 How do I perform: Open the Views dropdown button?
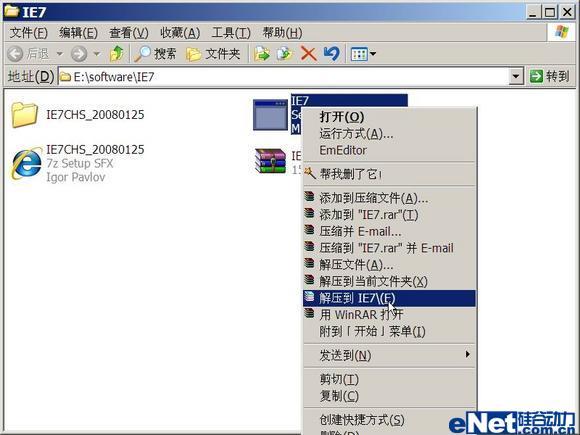(363, 54)
